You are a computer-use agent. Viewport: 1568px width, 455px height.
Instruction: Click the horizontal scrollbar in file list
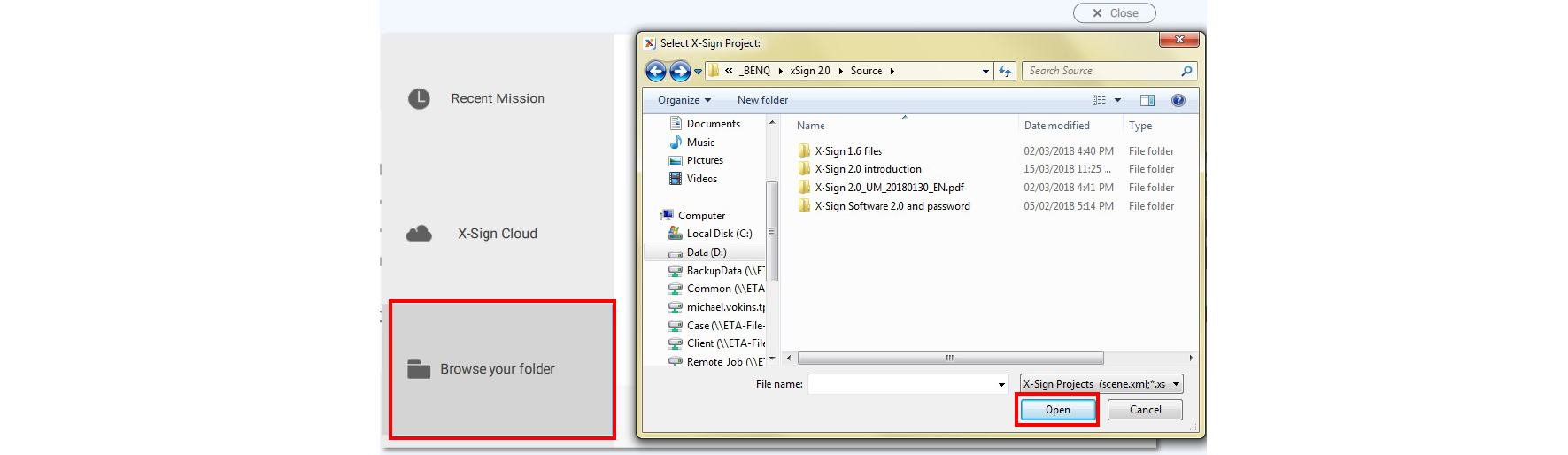pyautogui.click(x=950, y=359)
